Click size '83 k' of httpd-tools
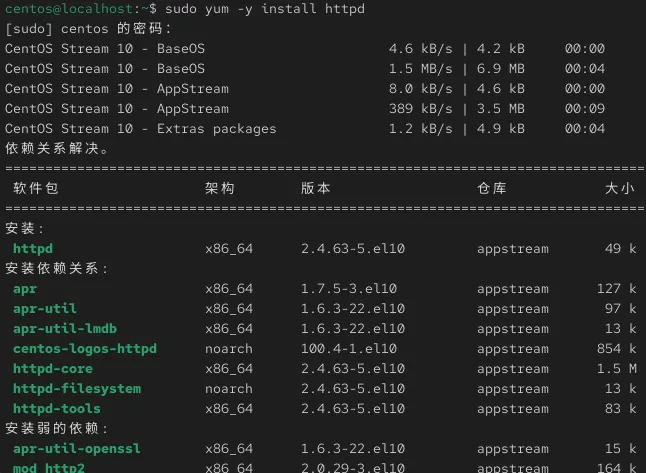646x473 pixels. tap(620, 409)
